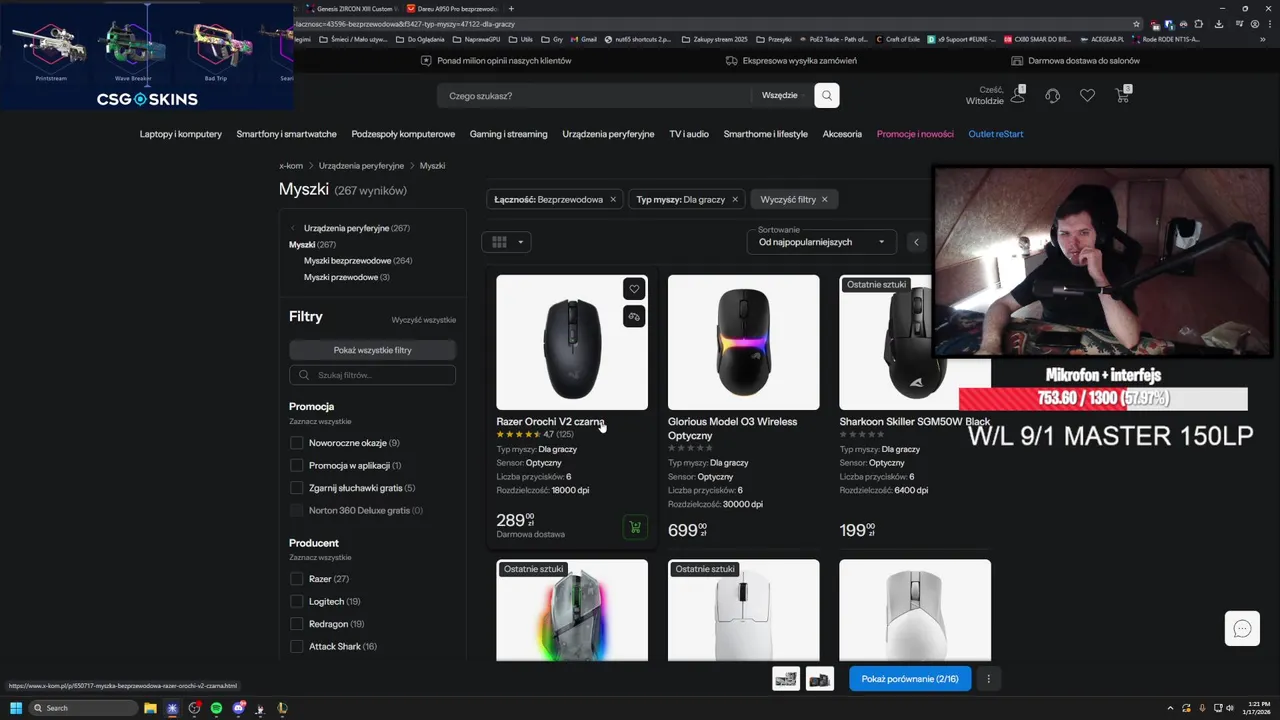
Task: Tick the Redragon producer checkbox
Action: [x=296, y=624]
